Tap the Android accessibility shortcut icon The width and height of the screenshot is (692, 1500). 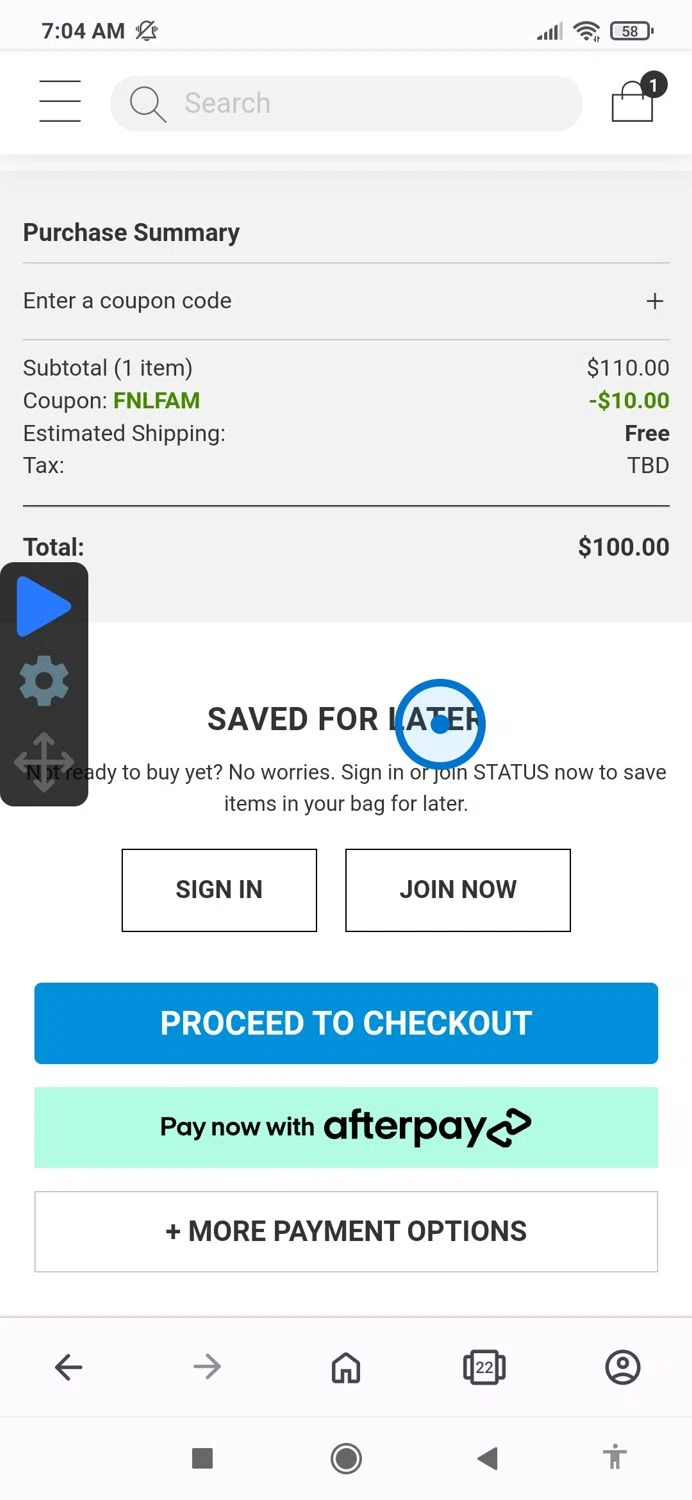tap(616, 1457)
